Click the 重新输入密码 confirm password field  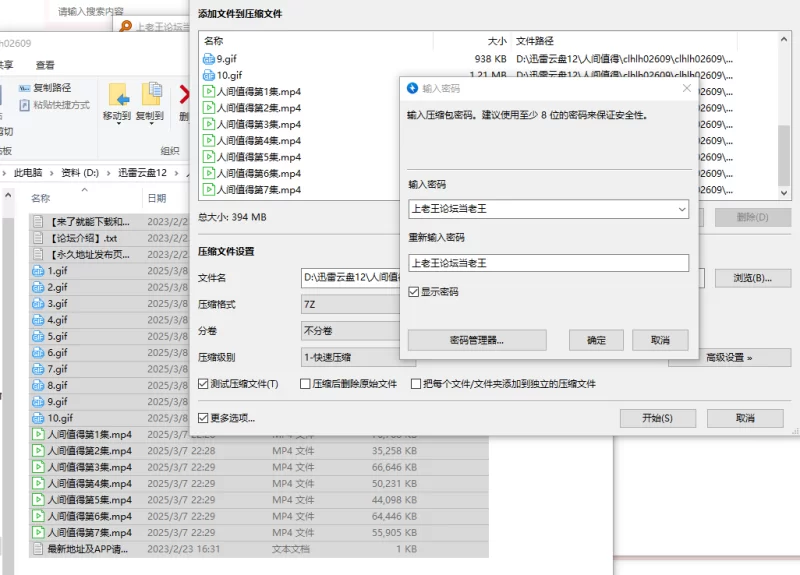548,263
